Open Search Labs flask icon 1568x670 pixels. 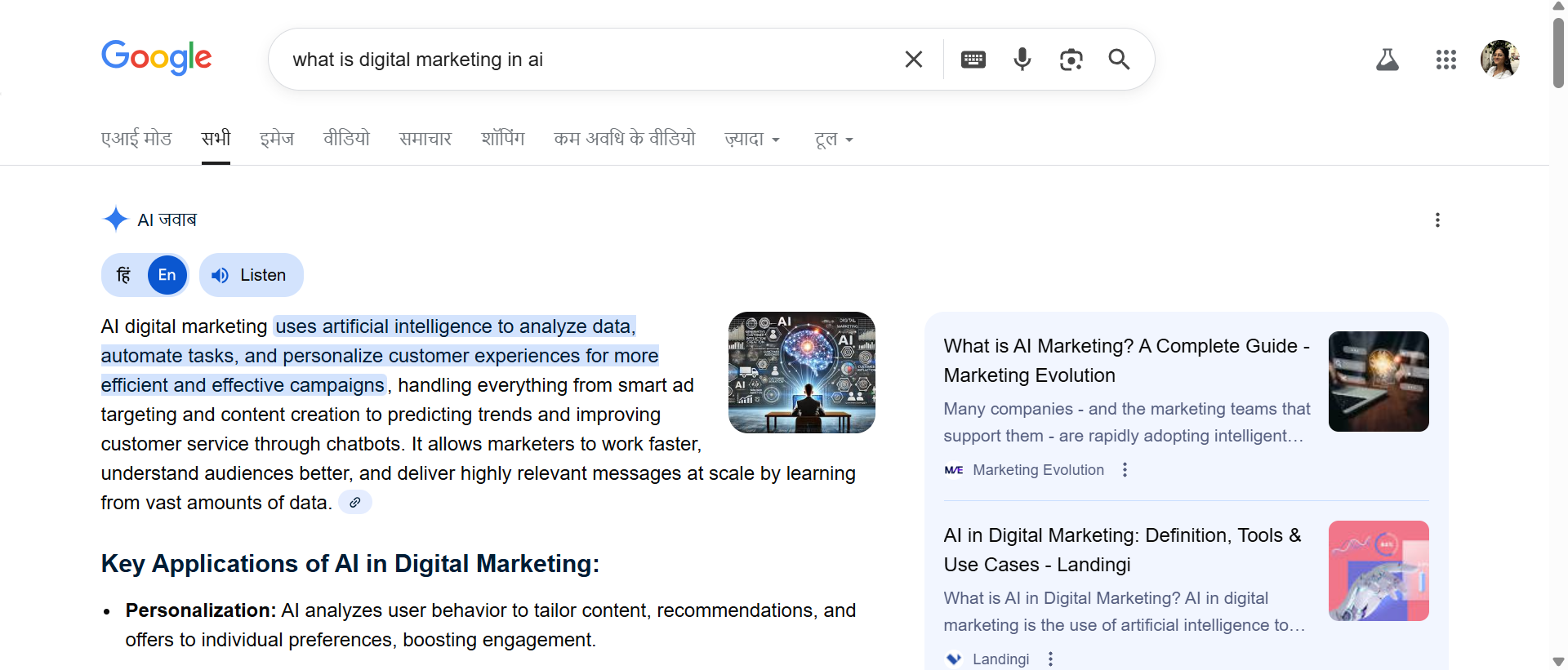click(1387, 60)
